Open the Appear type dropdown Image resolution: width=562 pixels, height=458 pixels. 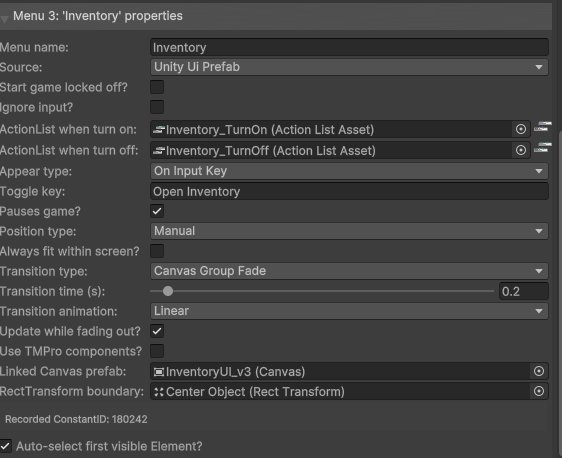tap(349, 171)
